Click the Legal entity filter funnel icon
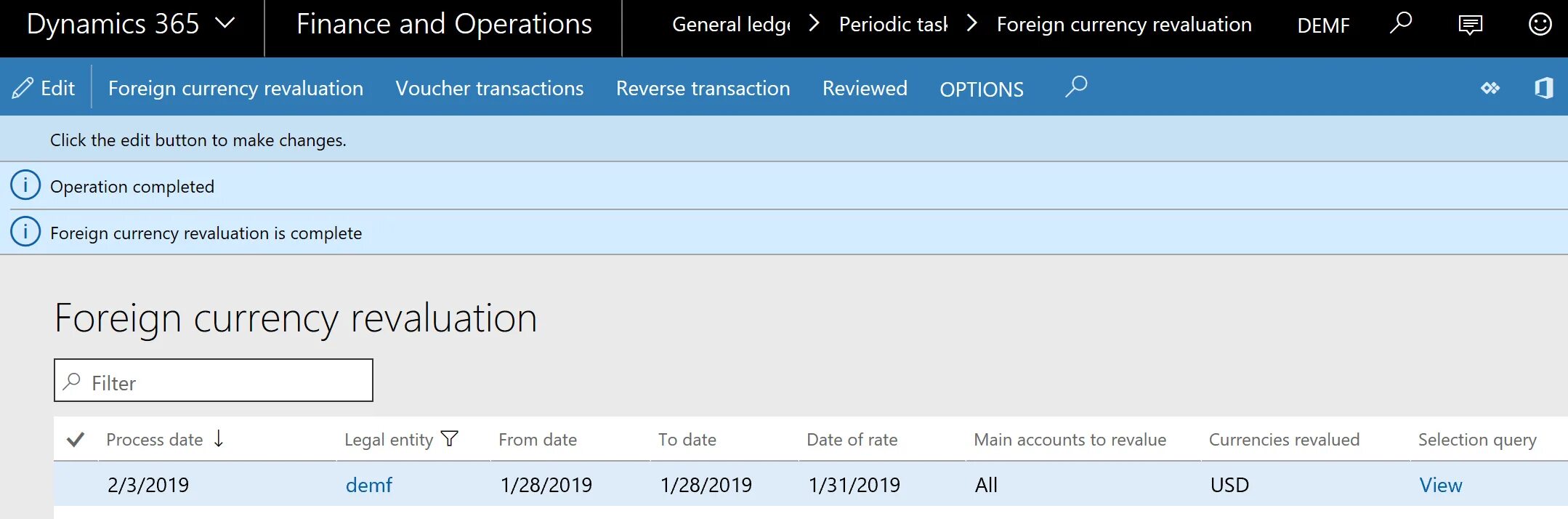This screenshot has width=1568, height=519. pos(450,438)
